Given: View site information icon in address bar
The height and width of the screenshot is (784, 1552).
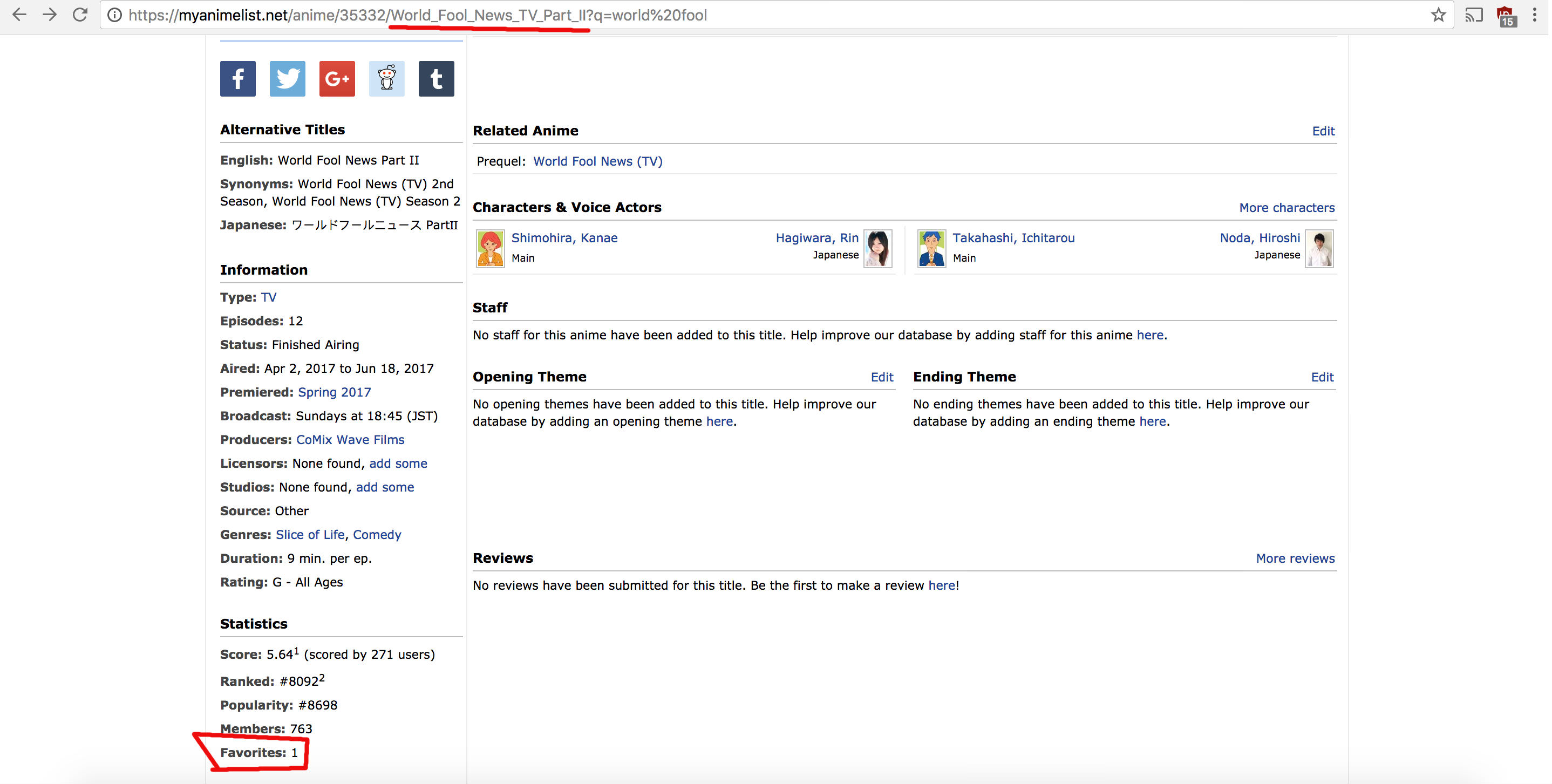Looking at the screenshot, I should 114,15.
